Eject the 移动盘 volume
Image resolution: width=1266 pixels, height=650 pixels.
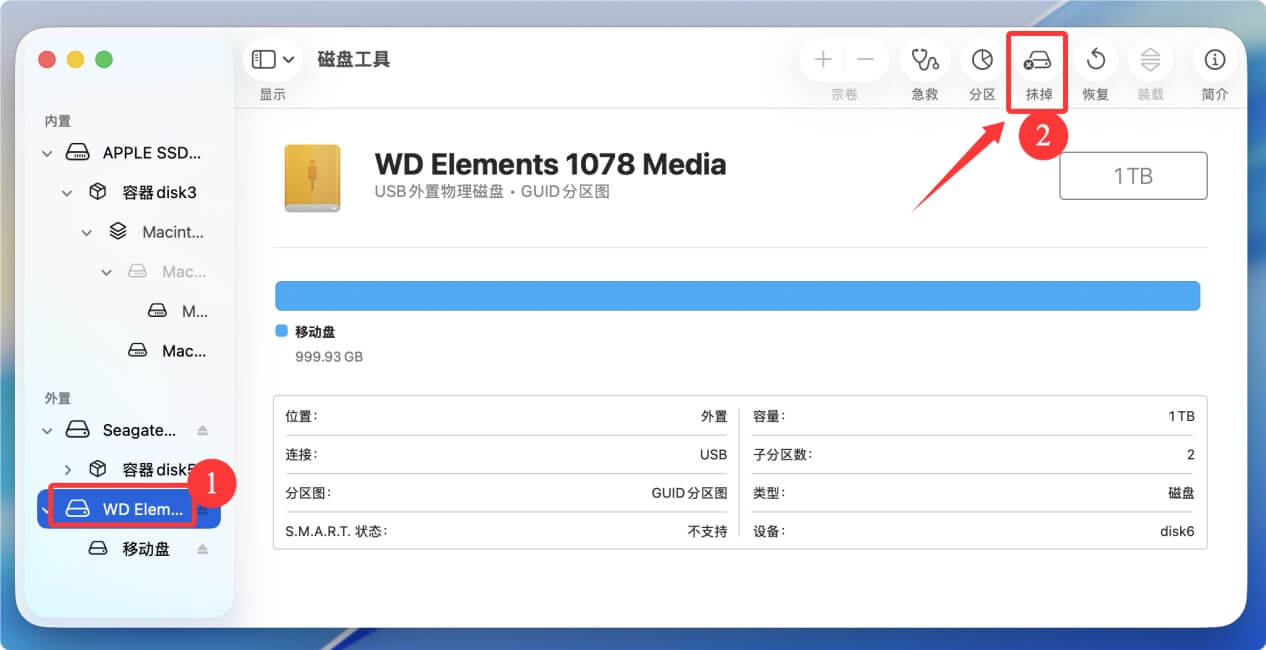(x=204, y=548)
